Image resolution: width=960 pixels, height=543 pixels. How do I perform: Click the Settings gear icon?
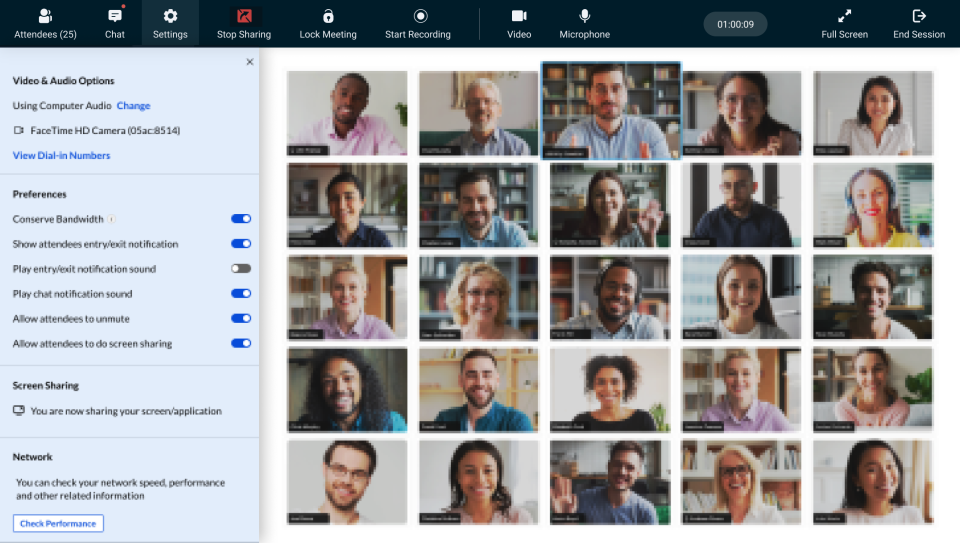click(170, 16)
